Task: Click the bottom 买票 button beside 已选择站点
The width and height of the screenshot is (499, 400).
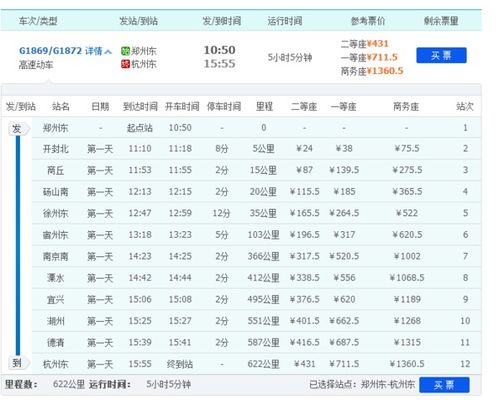Action: (444, 385)
